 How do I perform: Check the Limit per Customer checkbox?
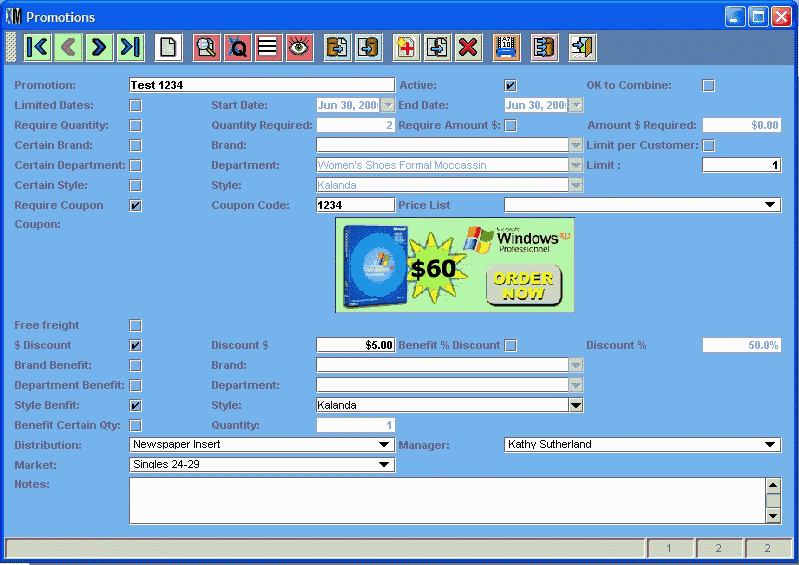pyautogui.click(x=708, y=145)
